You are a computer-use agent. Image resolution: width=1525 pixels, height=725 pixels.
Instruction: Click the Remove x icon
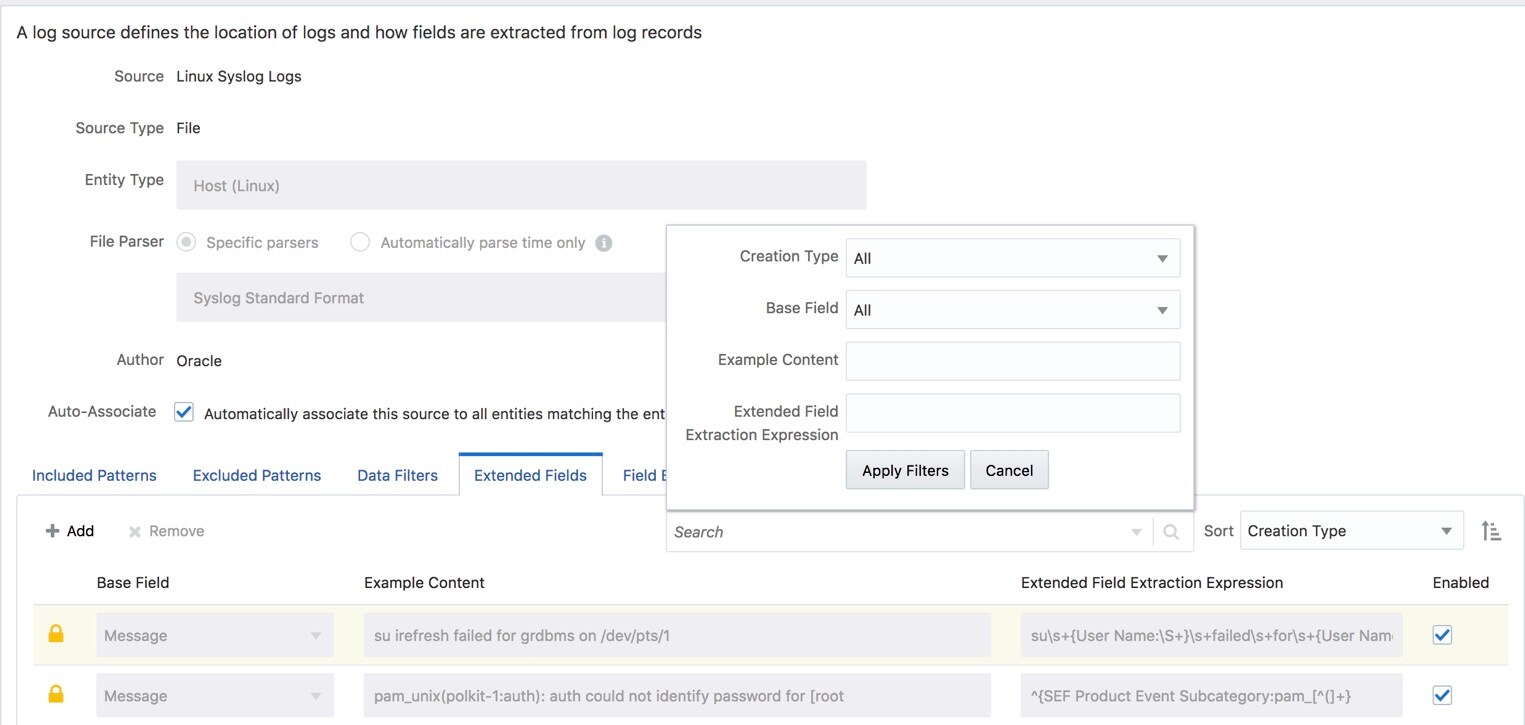(135, 532)
